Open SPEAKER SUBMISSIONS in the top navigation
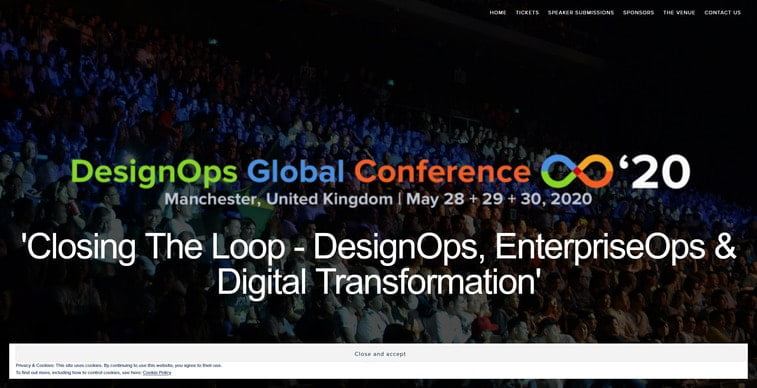Image resolution: width=757 pixels, height=388 pixels. click(581, 13)
